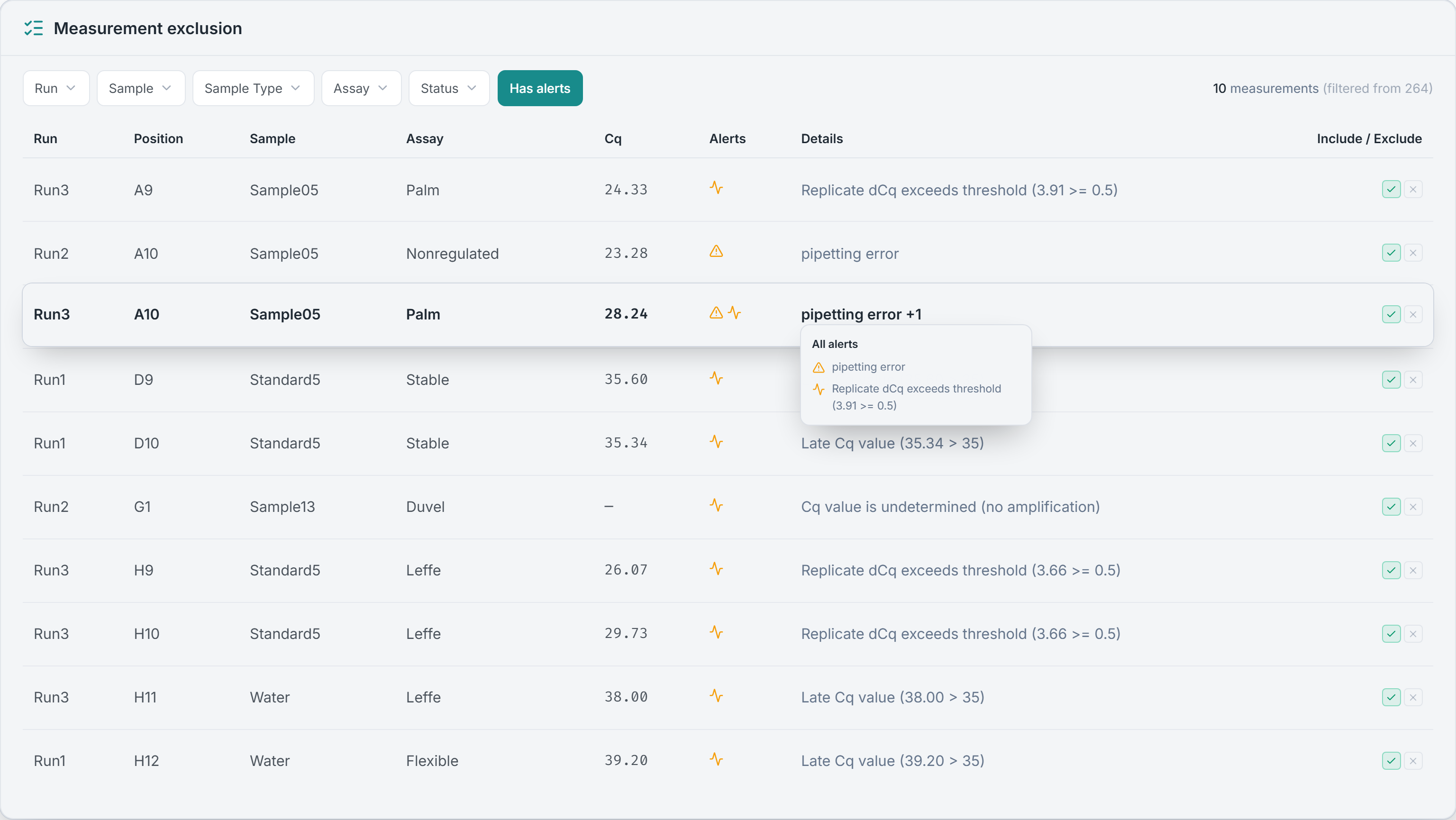Click the Flexible assay cell
1456x820 pixels.
click(x=432, y=761)
